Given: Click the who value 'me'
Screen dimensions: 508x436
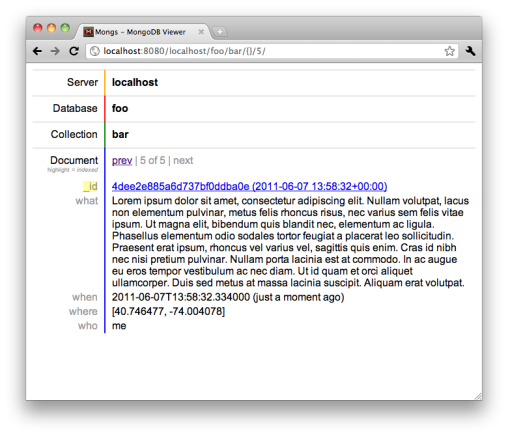Looking at the screenshot, I should (119, 326).
